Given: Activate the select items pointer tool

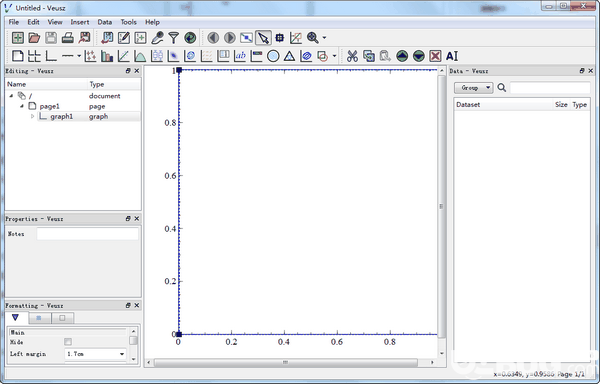Looking at the screenshot, I should (x=263, y=37).
